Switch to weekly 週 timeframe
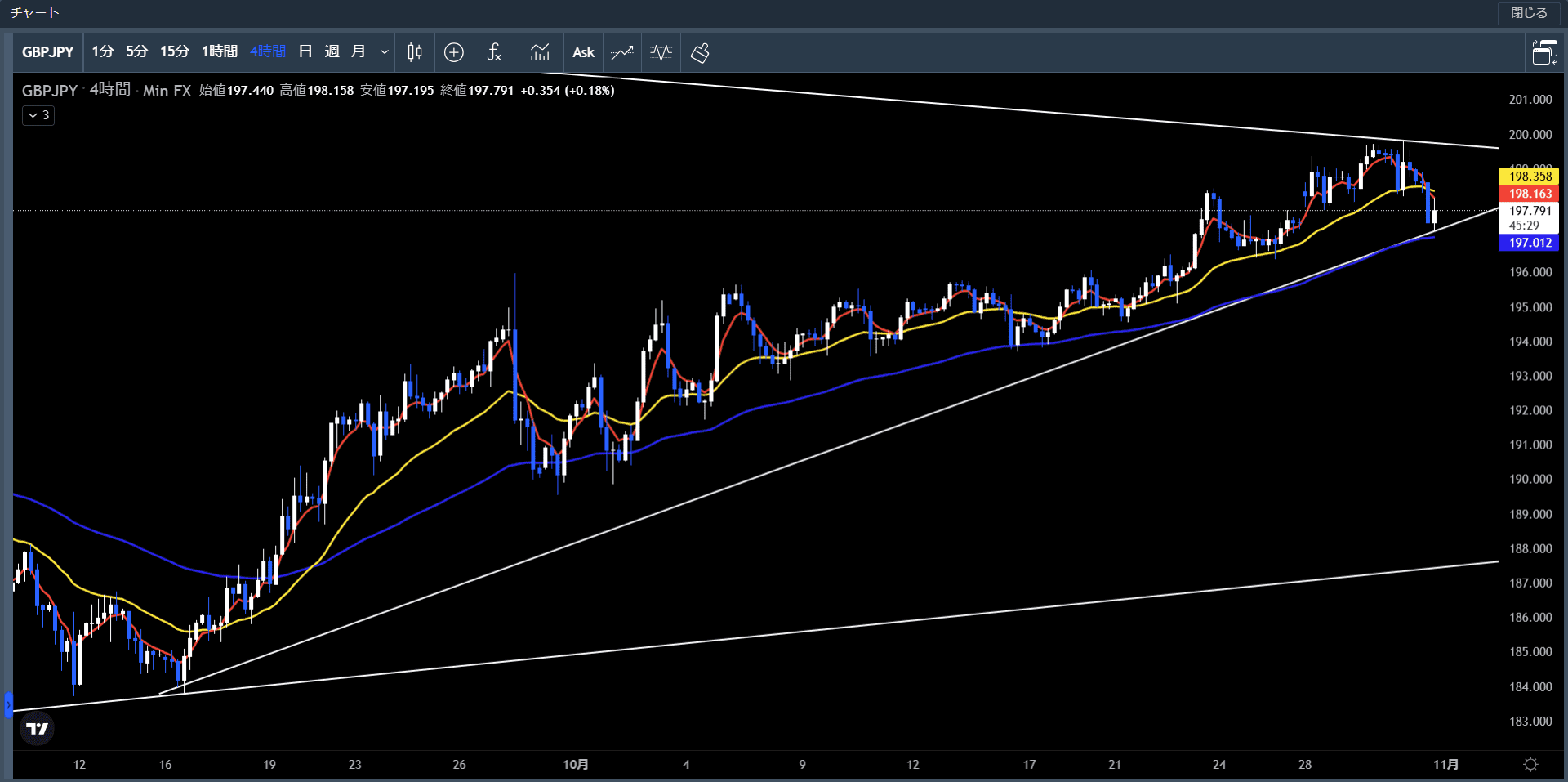The image size is (1568, 782). pyautogui.click(x=332, y=52)
